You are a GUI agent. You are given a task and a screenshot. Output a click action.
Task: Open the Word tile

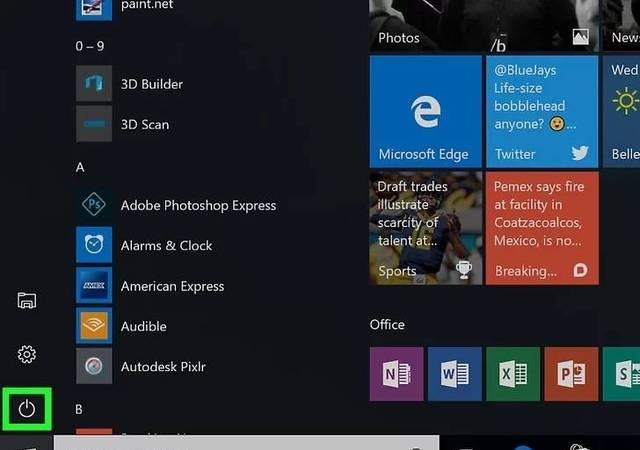pos(455,374)
